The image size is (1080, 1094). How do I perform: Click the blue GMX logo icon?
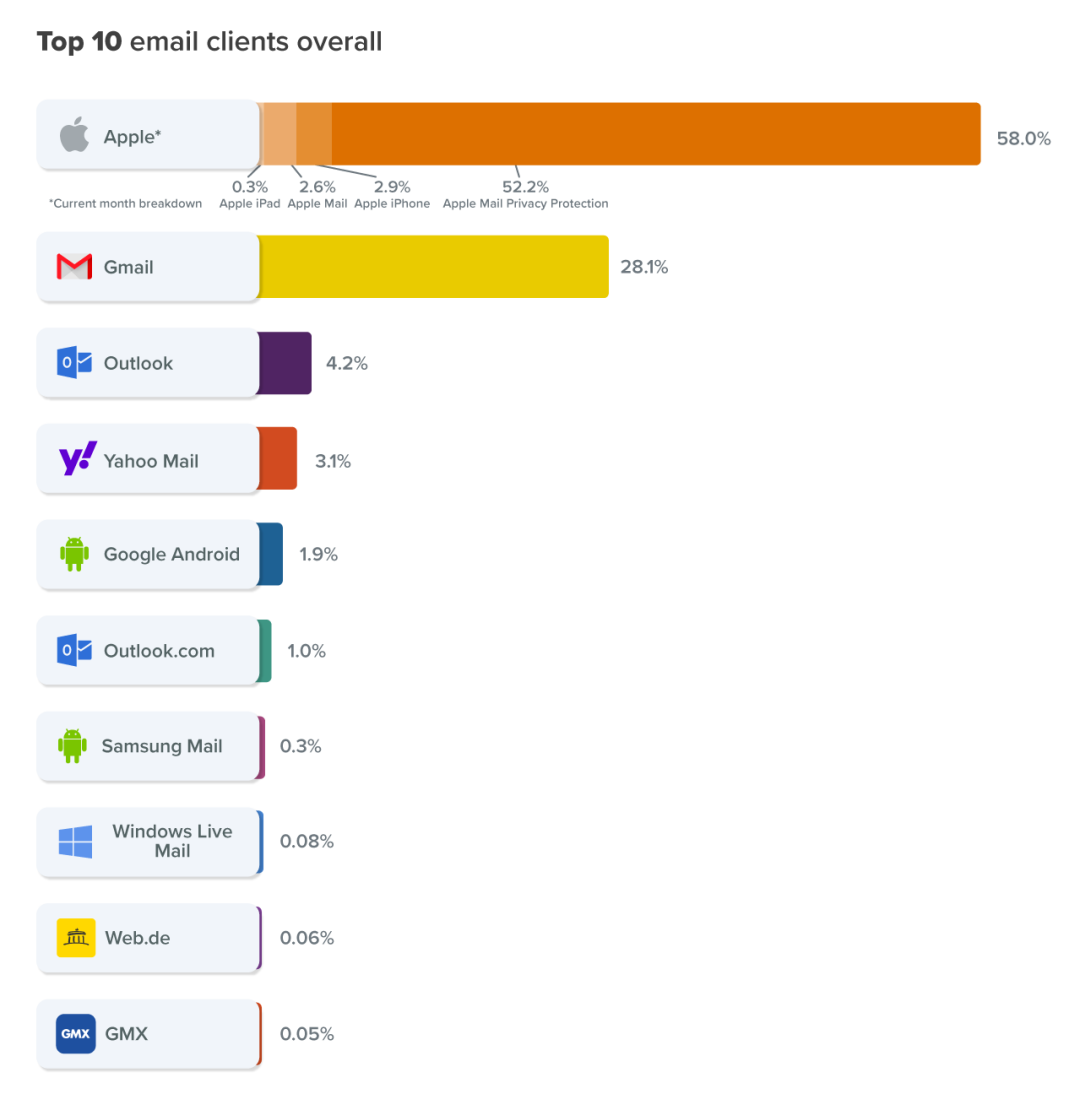tap(76, 1033)
